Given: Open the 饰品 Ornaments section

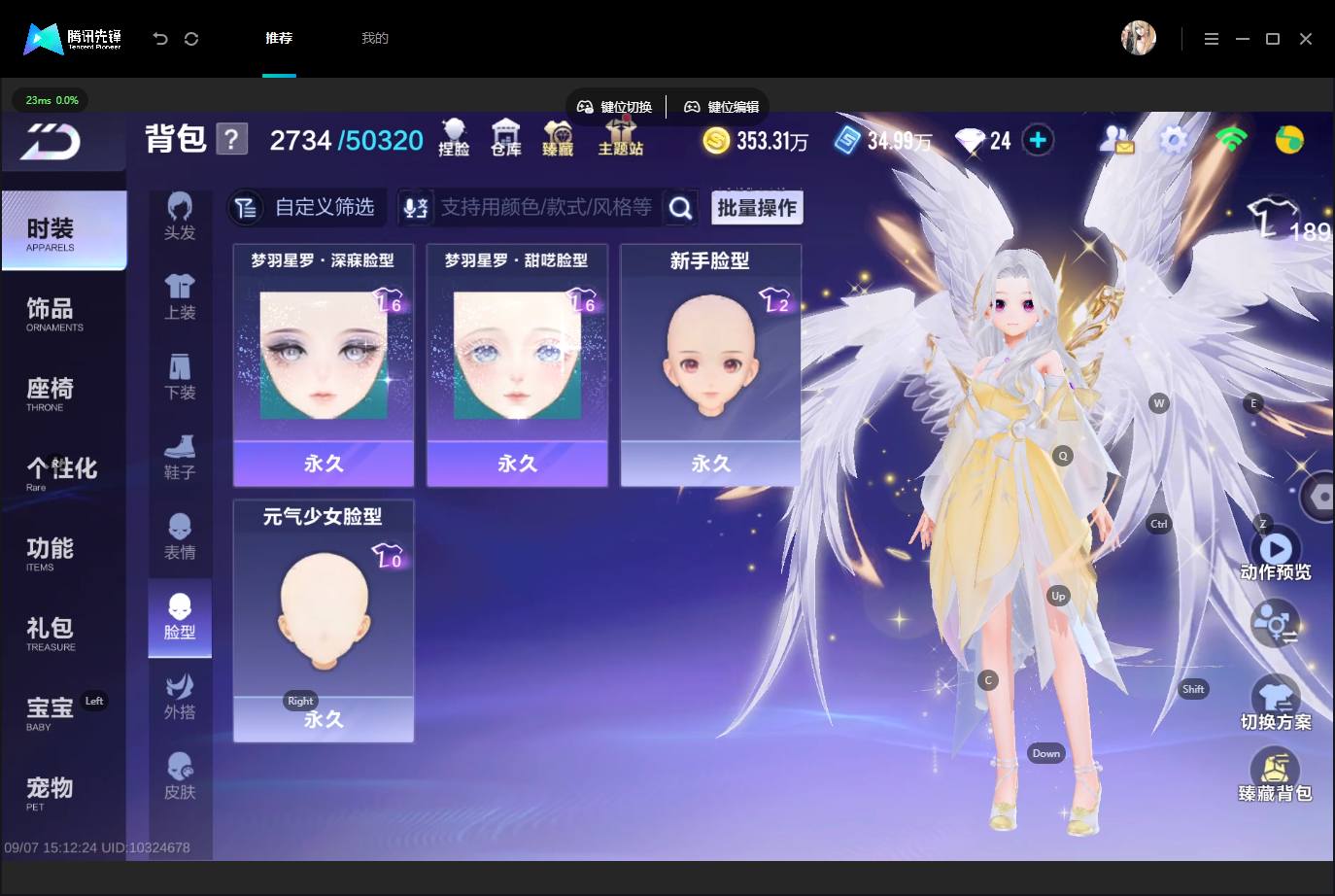Looking at the screenshot, I should coord(63,313).
